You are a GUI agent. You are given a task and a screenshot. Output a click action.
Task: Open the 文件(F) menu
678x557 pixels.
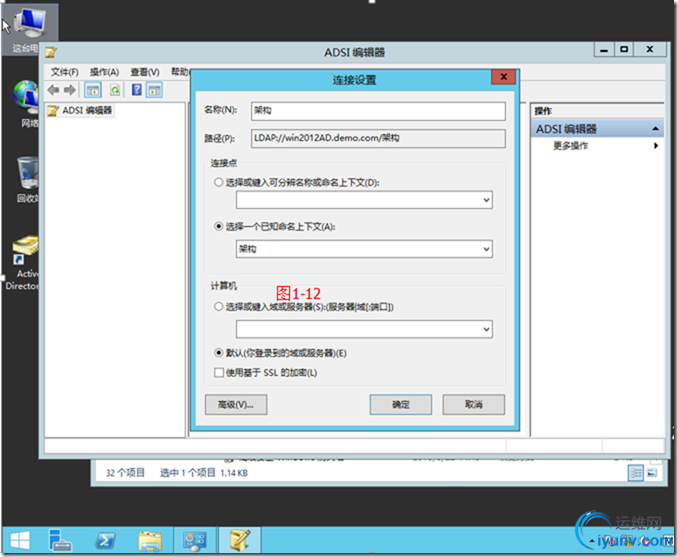[x=65, y=72]
